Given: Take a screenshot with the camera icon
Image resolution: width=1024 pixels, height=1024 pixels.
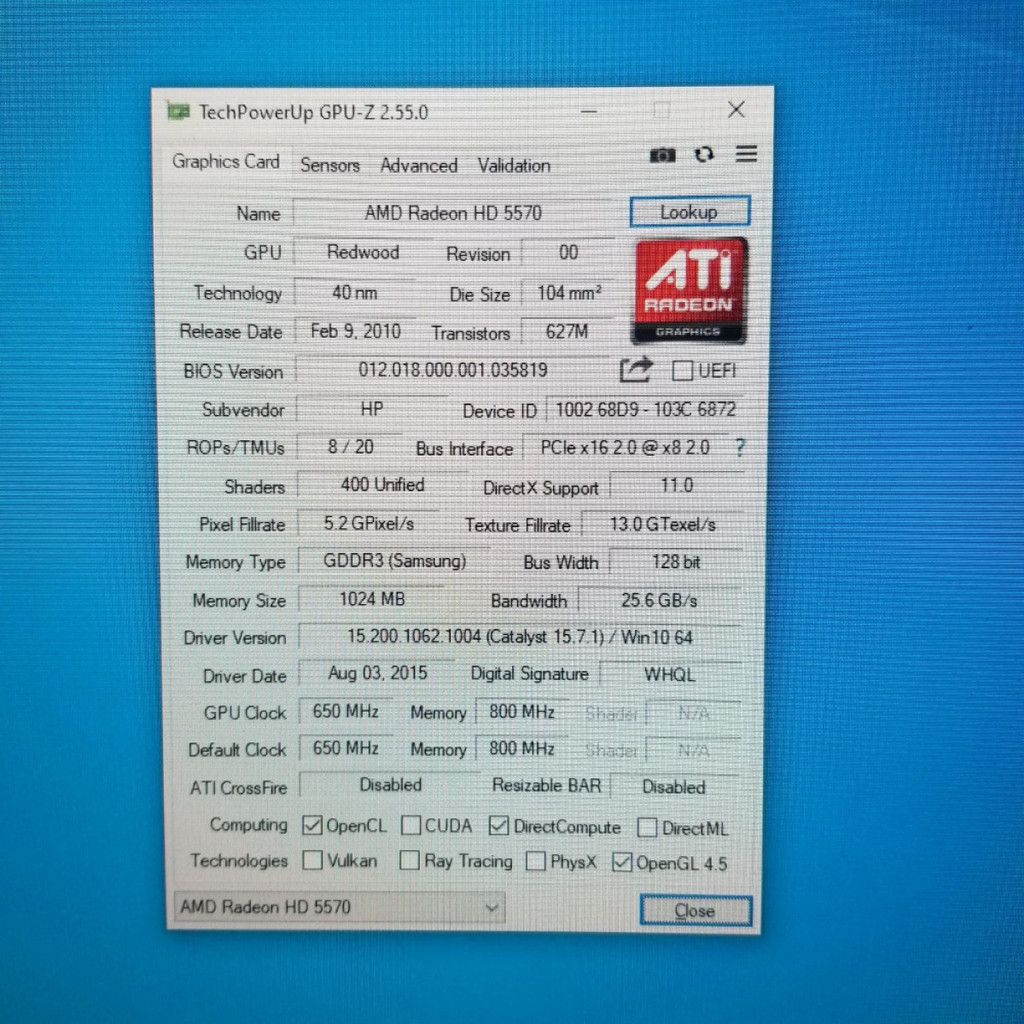Looking at the screenshot, I should tap(662, 155).
